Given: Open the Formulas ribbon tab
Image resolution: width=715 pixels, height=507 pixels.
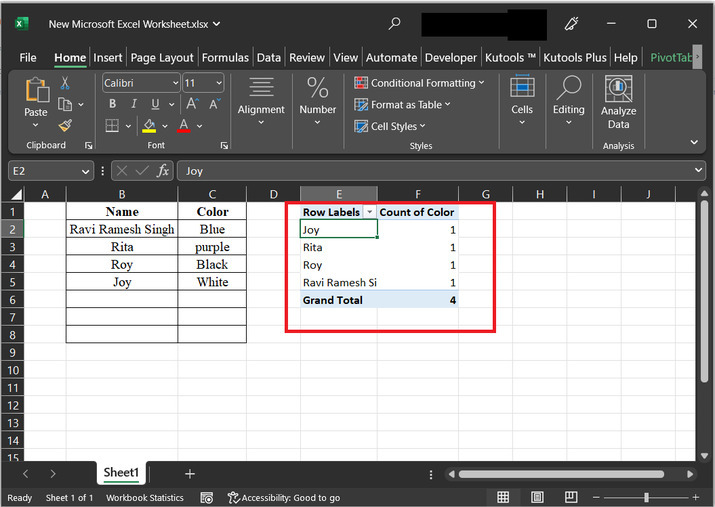Looking at the screenshot, I should click(x=225, y=58).
